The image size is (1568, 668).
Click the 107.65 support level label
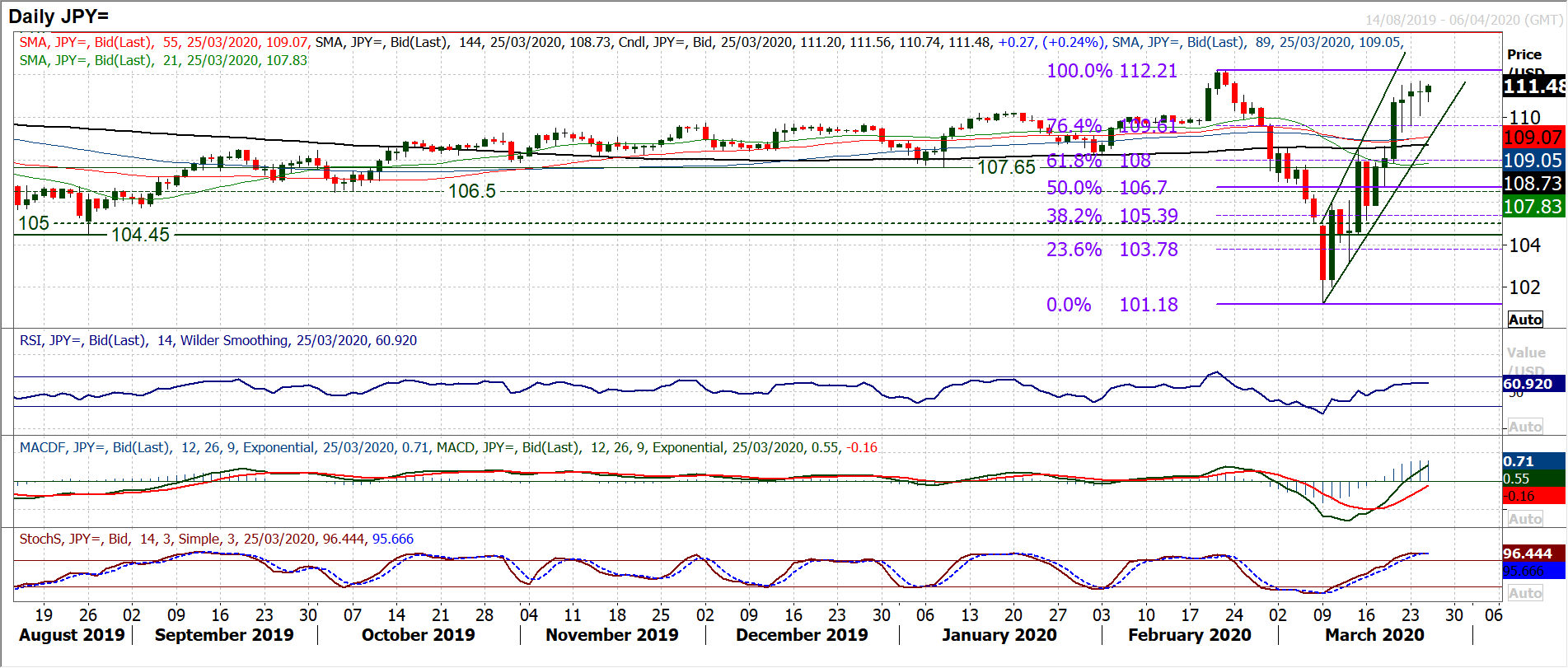1006,167
